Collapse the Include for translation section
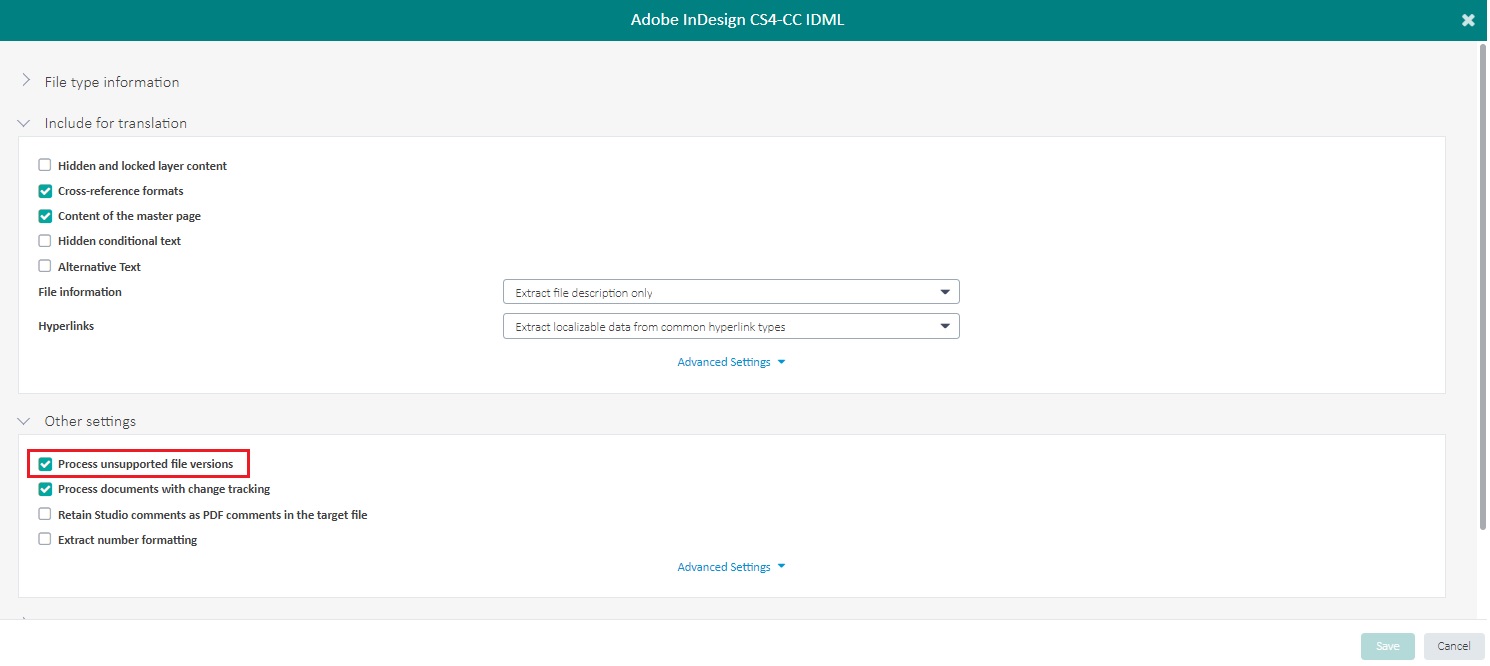 click(25, 123)
